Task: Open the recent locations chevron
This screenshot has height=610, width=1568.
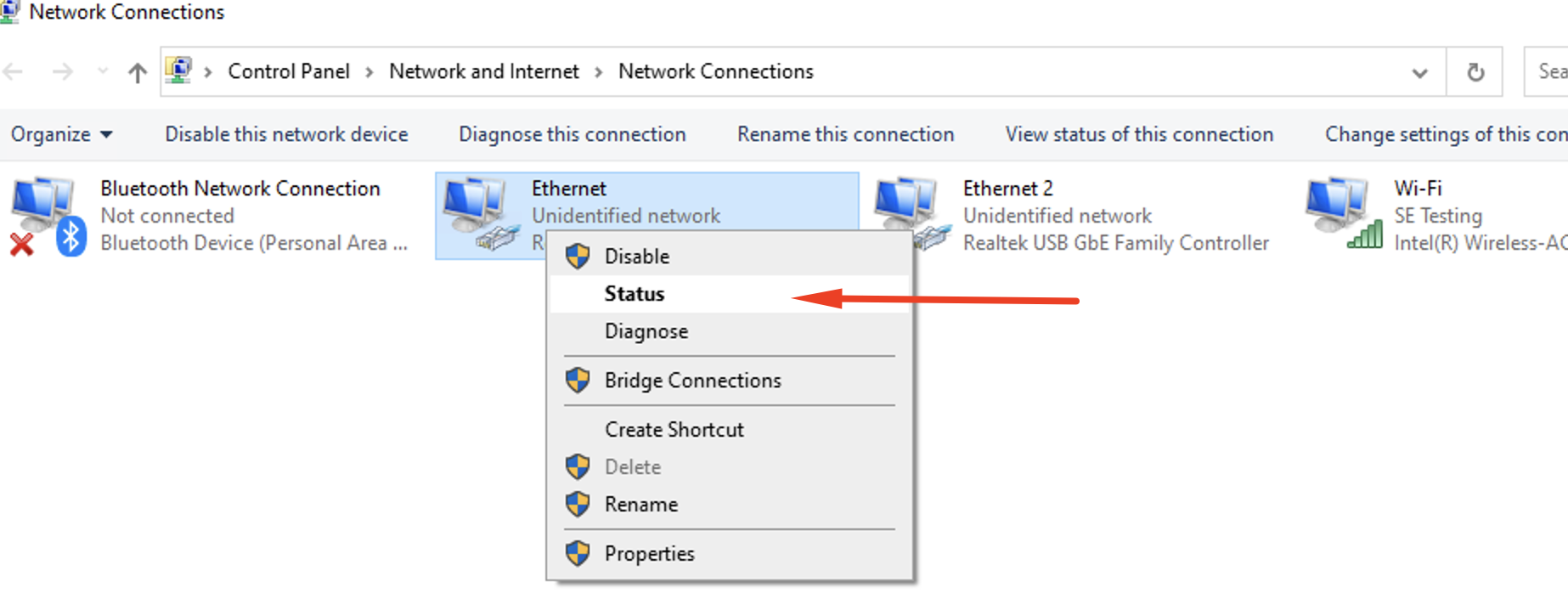Action: pos(103,72)
